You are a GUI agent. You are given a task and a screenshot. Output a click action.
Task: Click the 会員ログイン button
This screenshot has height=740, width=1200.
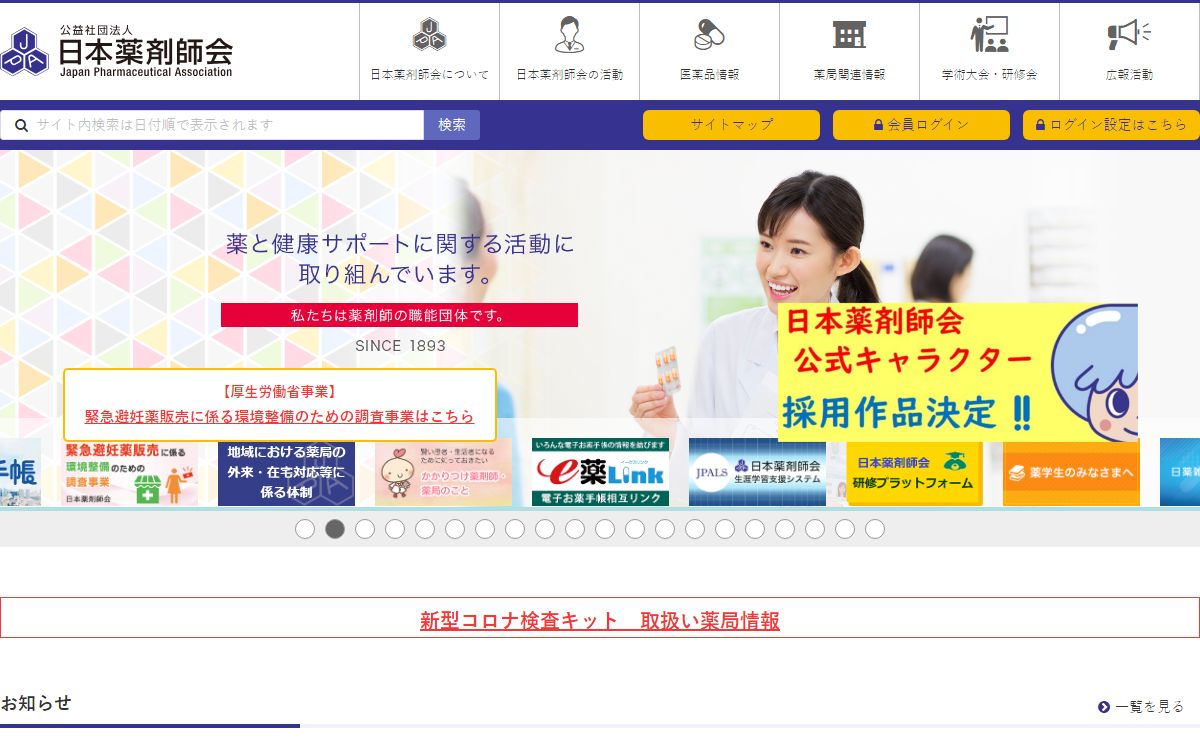tap(921, 125)
